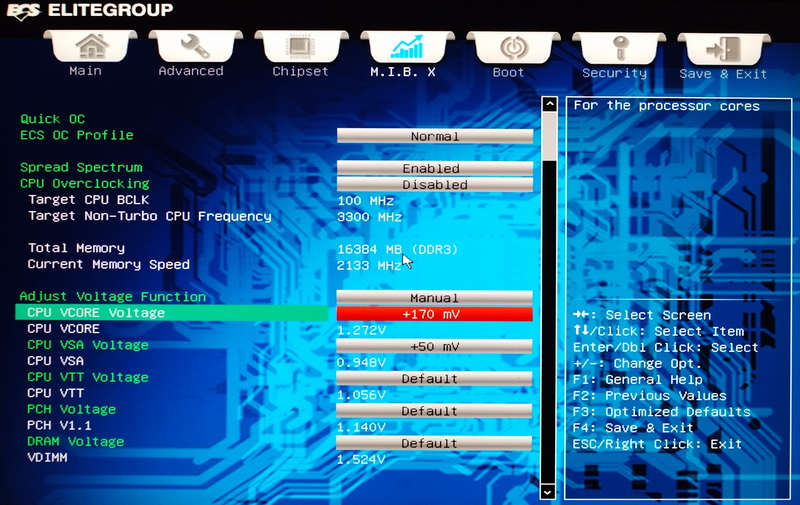Open the Advanced tab wrench icon
800x505 pixels.
coord(195,46)
